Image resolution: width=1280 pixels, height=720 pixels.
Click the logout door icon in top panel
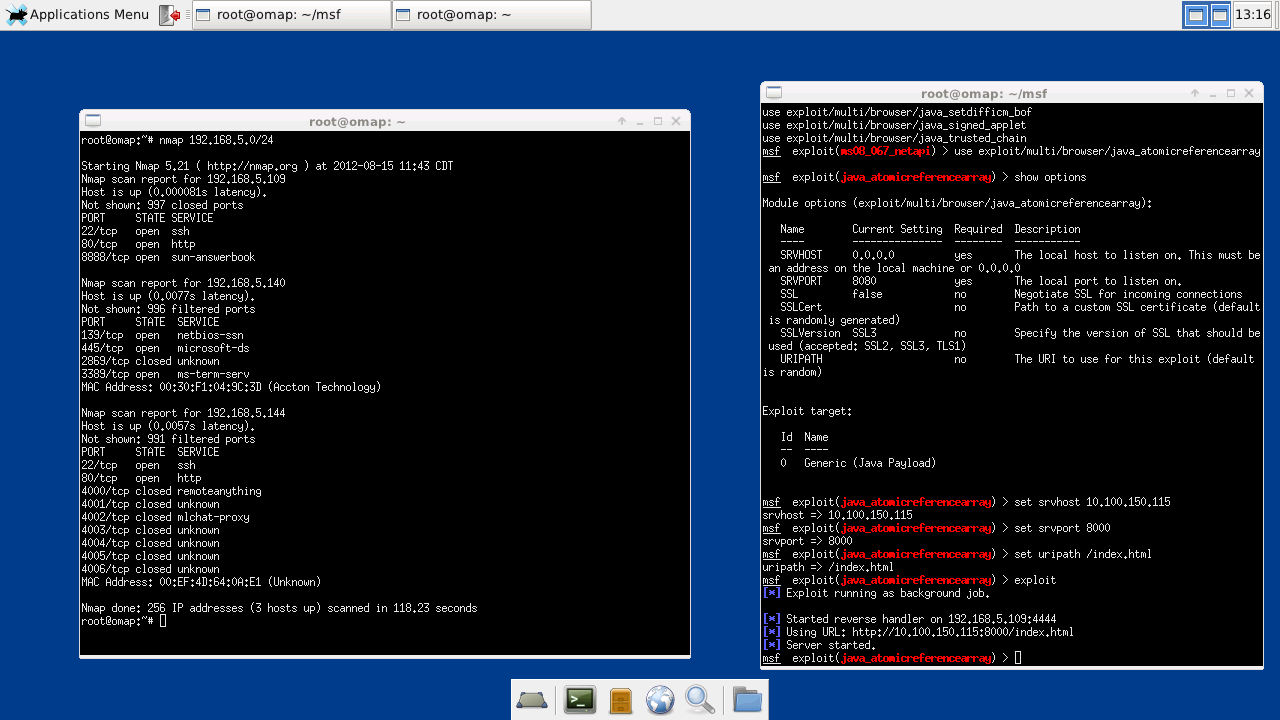click(x=170, y=15)
